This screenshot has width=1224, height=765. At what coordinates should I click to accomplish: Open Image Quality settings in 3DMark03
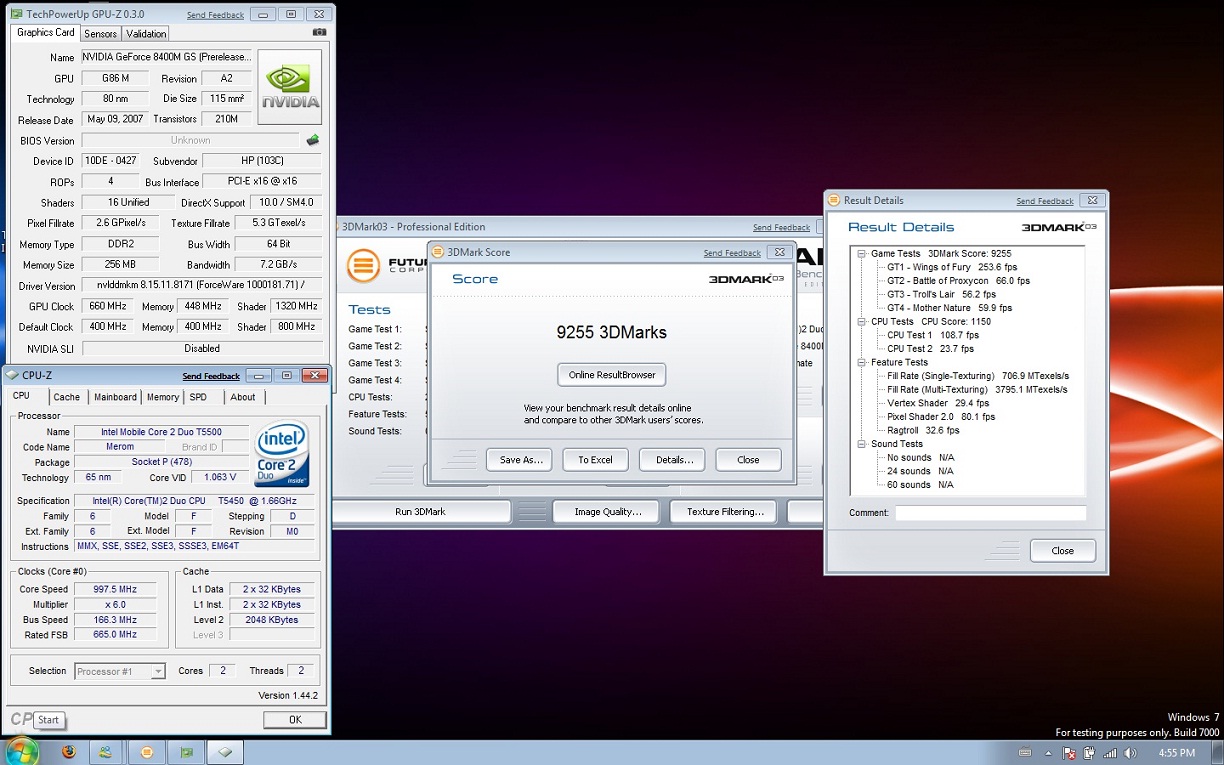[607, 512]
